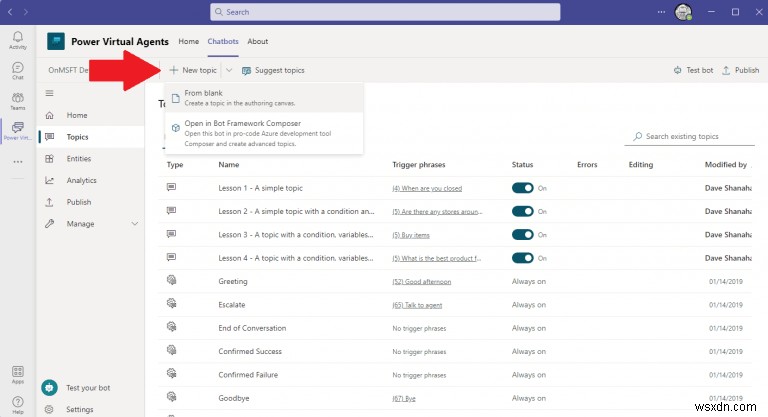
Task: Click the Publish upload toolbar icon
Action: pos(726,70)
